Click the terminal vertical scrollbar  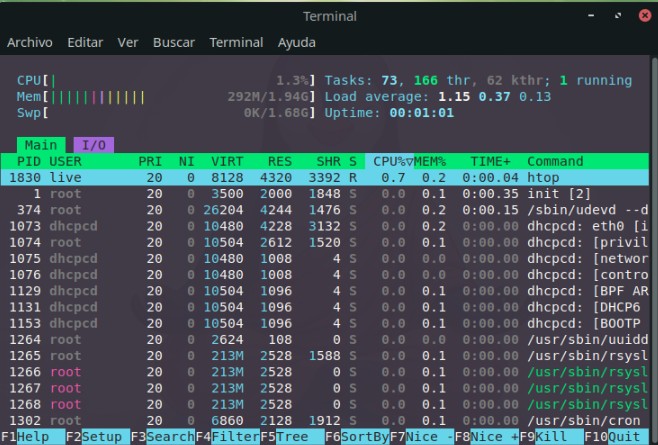[x=654, y=250]
